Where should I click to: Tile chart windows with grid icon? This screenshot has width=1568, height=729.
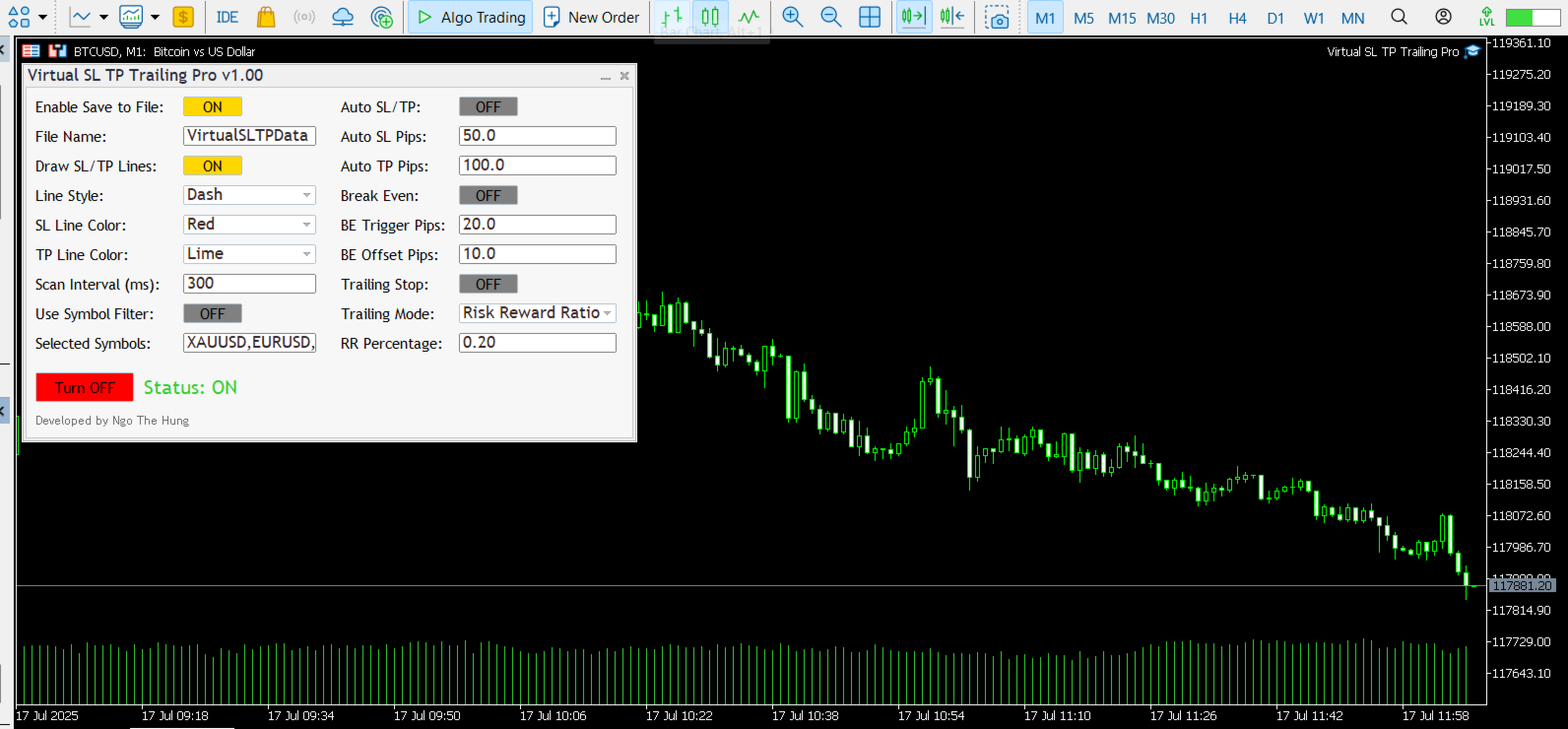point(870,17)
